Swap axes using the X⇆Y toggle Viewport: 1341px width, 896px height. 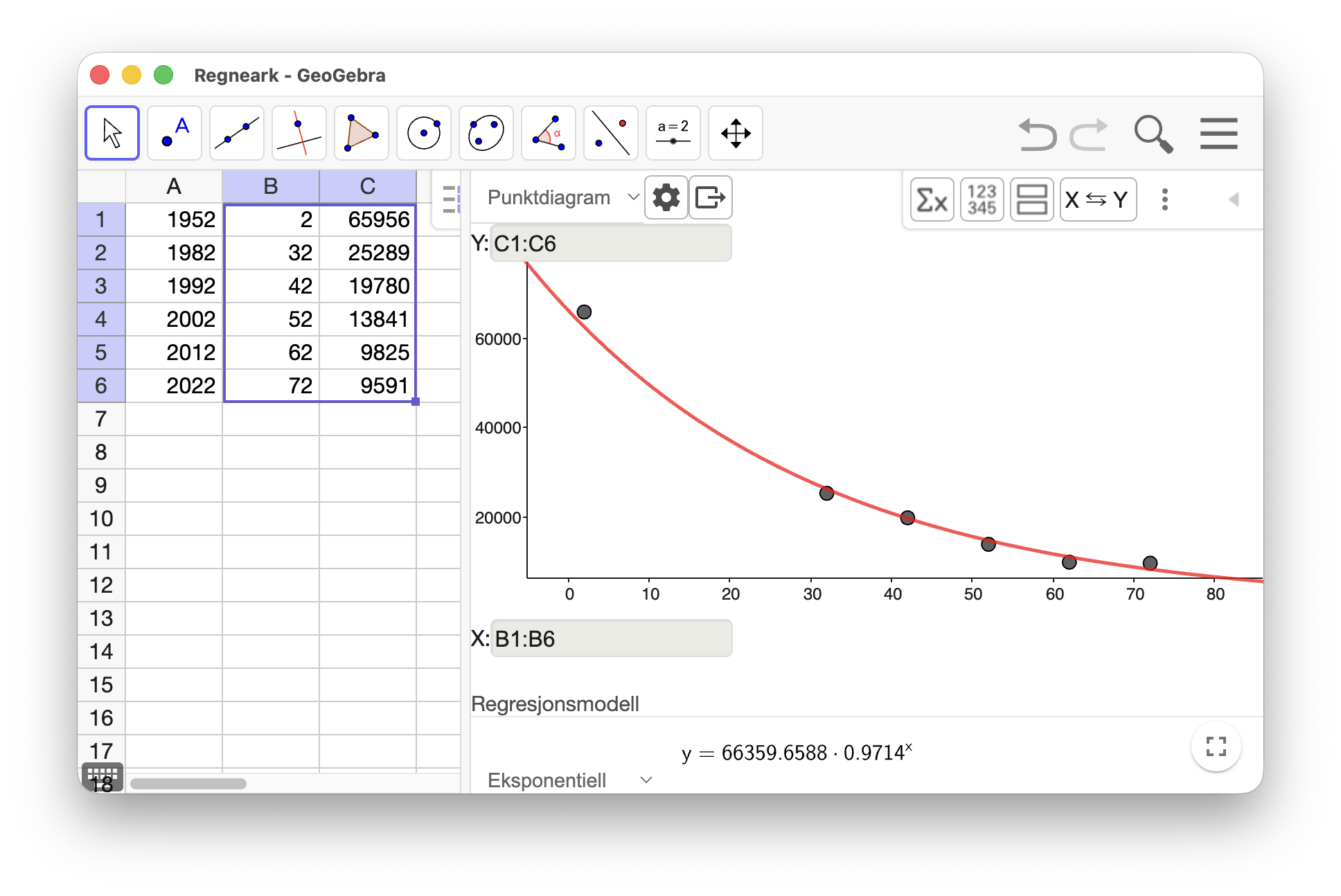(1098, 199)
